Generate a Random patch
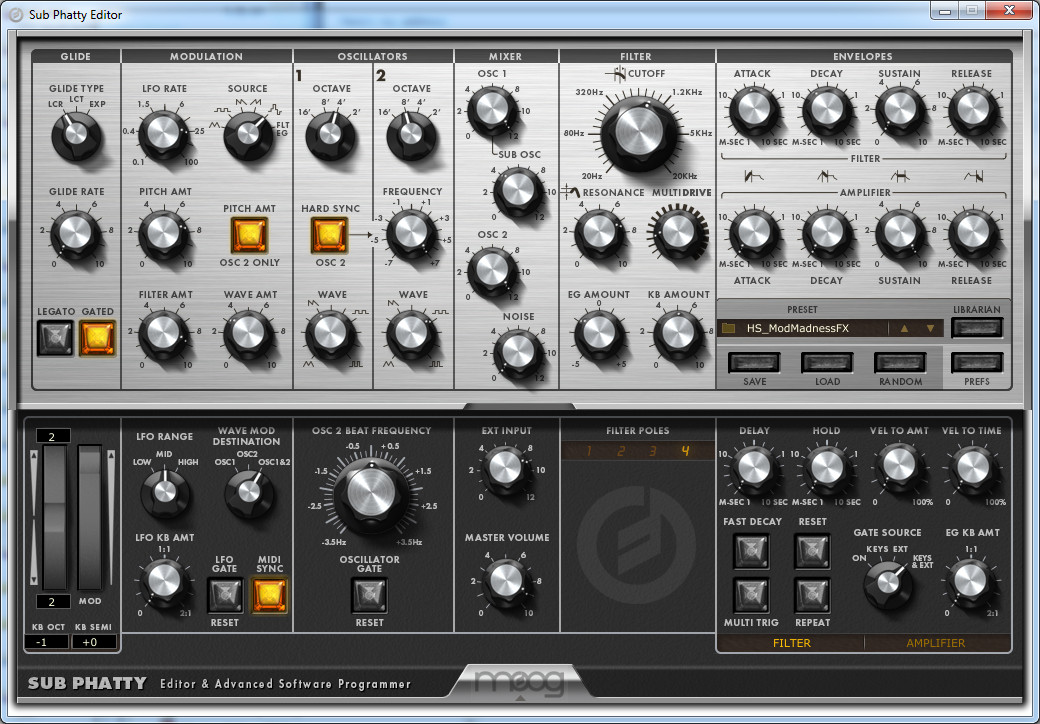 (900, 362)
